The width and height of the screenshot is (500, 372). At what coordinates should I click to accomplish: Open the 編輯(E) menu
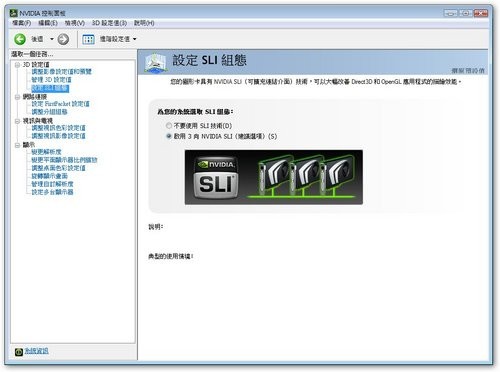(48, 23)
